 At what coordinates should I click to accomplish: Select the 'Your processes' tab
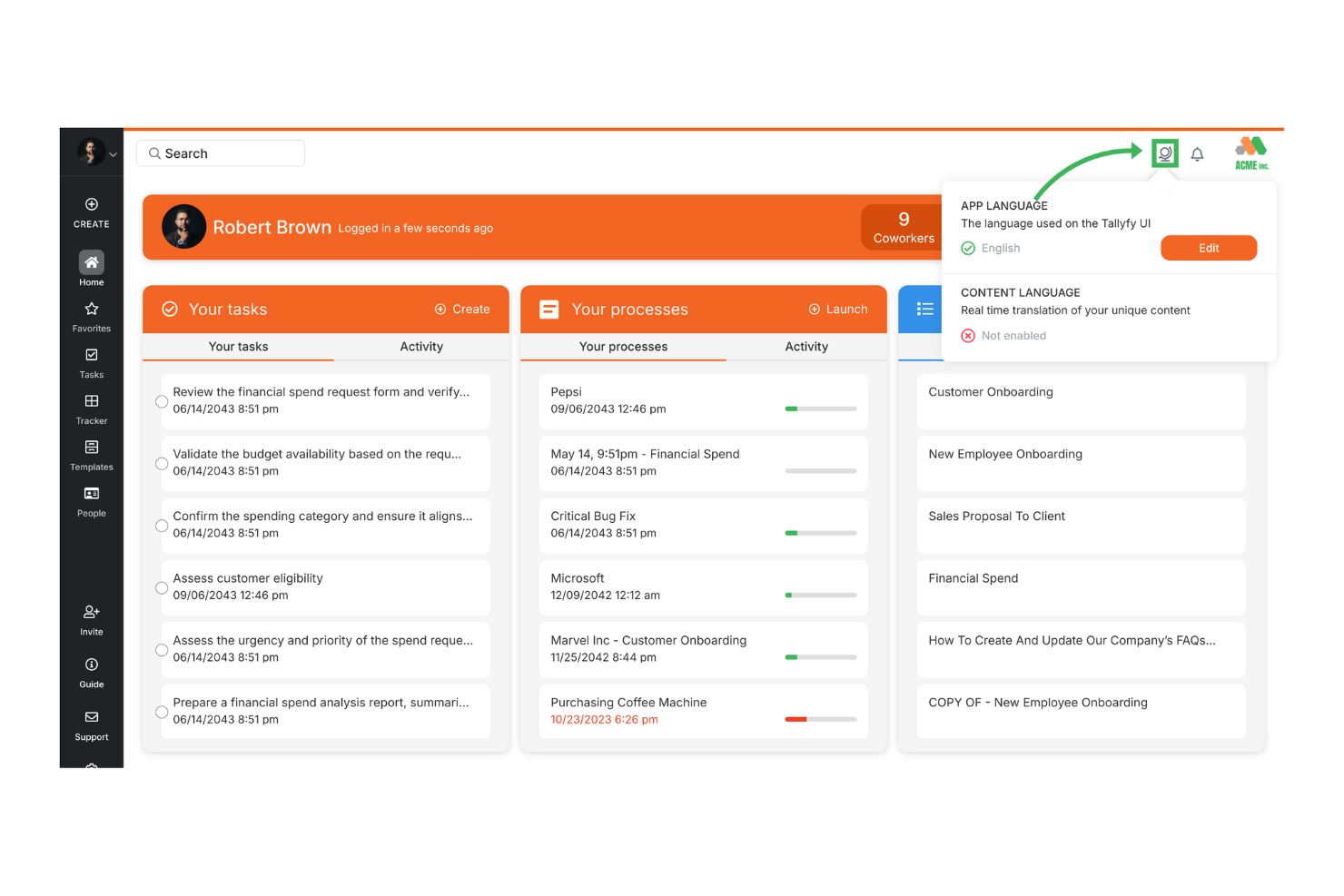click(x=623, y=347)
